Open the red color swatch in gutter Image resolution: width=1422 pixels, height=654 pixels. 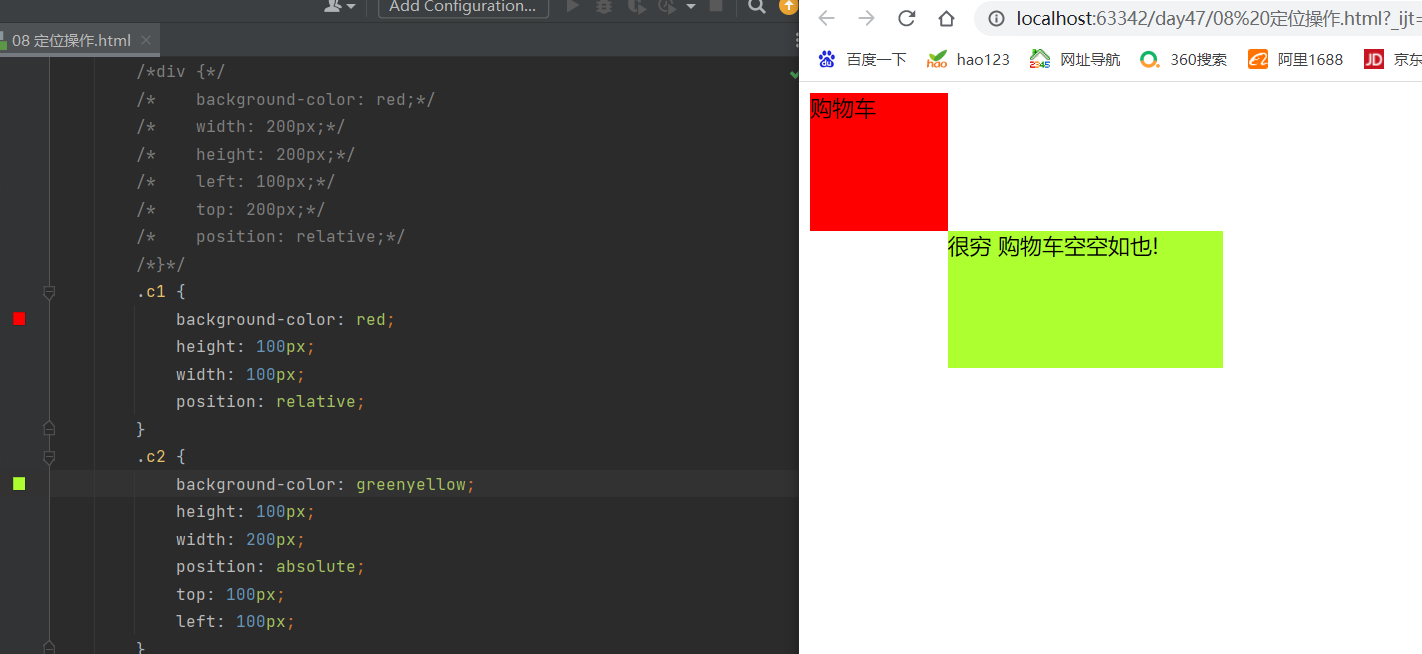pos(19,319)
